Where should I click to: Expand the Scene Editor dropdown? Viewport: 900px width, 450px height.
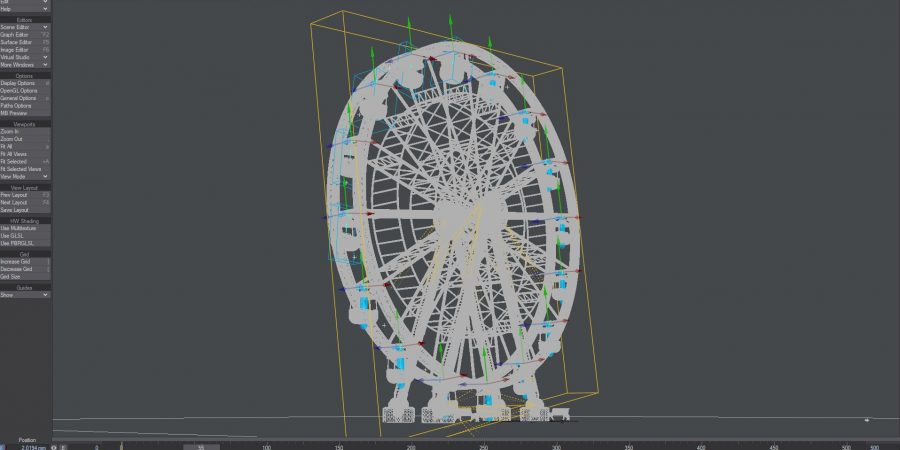pos(24,27)
